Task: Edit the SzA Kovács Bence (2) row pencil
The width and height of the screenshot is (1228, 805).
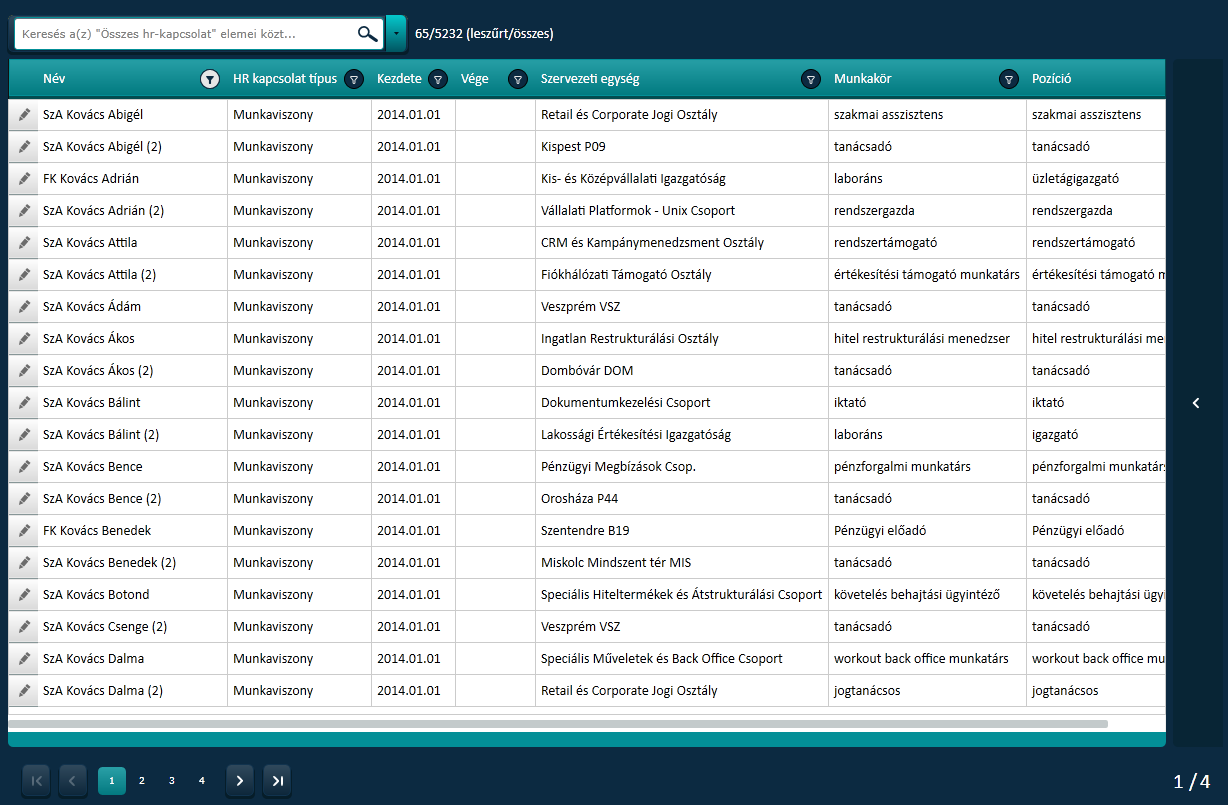Action: (x=24, y=499)
